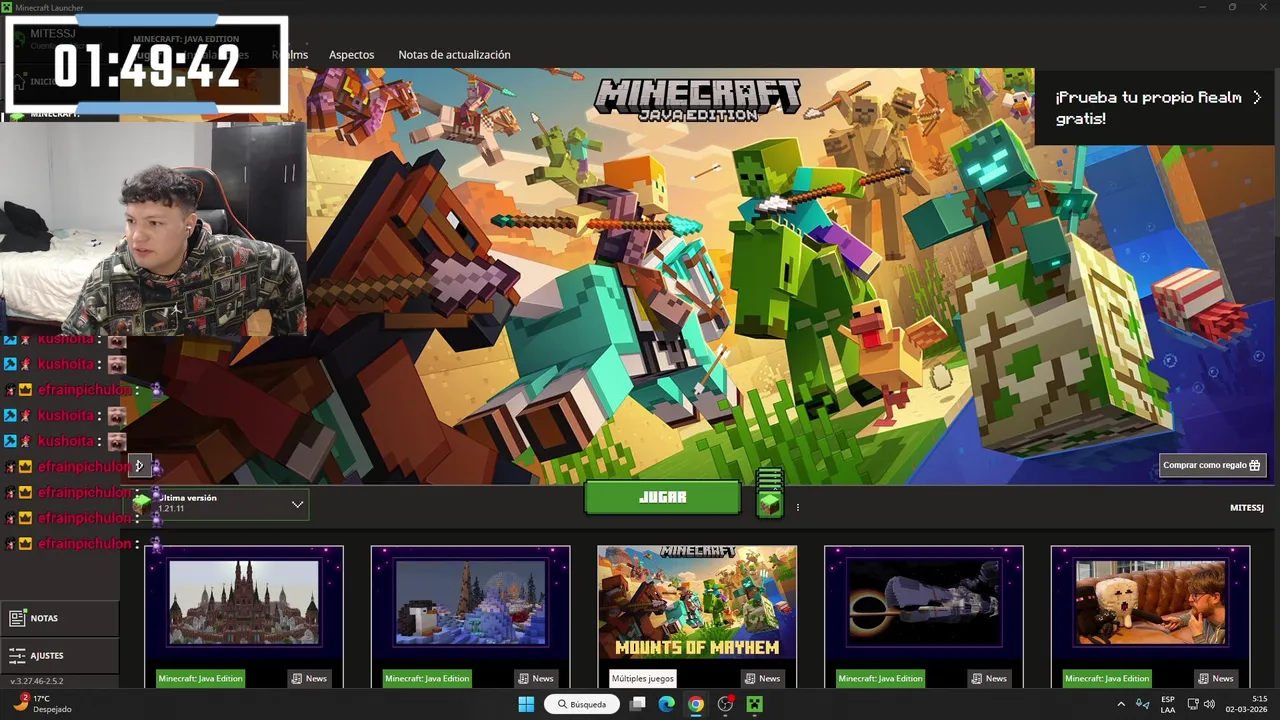Click the Minecraft Launcher taskbar icon
The width and height of the screenshot is (1280, 720).
[755, 704]
